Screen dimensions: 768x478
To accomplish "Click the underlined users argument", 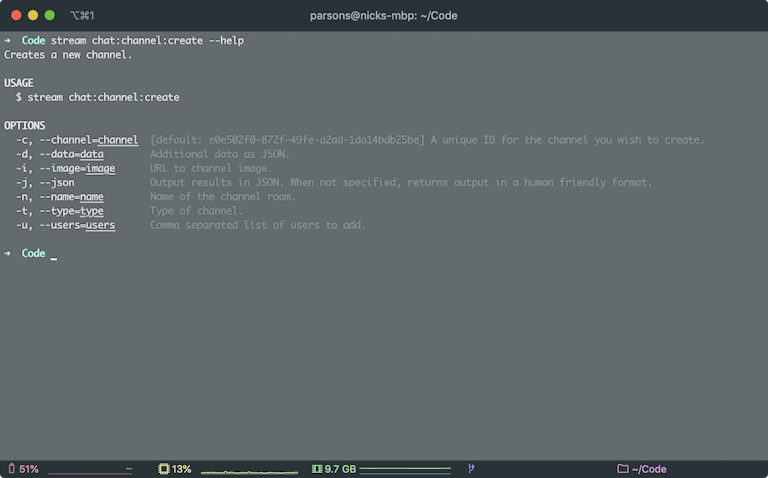I will coord(100,225).
